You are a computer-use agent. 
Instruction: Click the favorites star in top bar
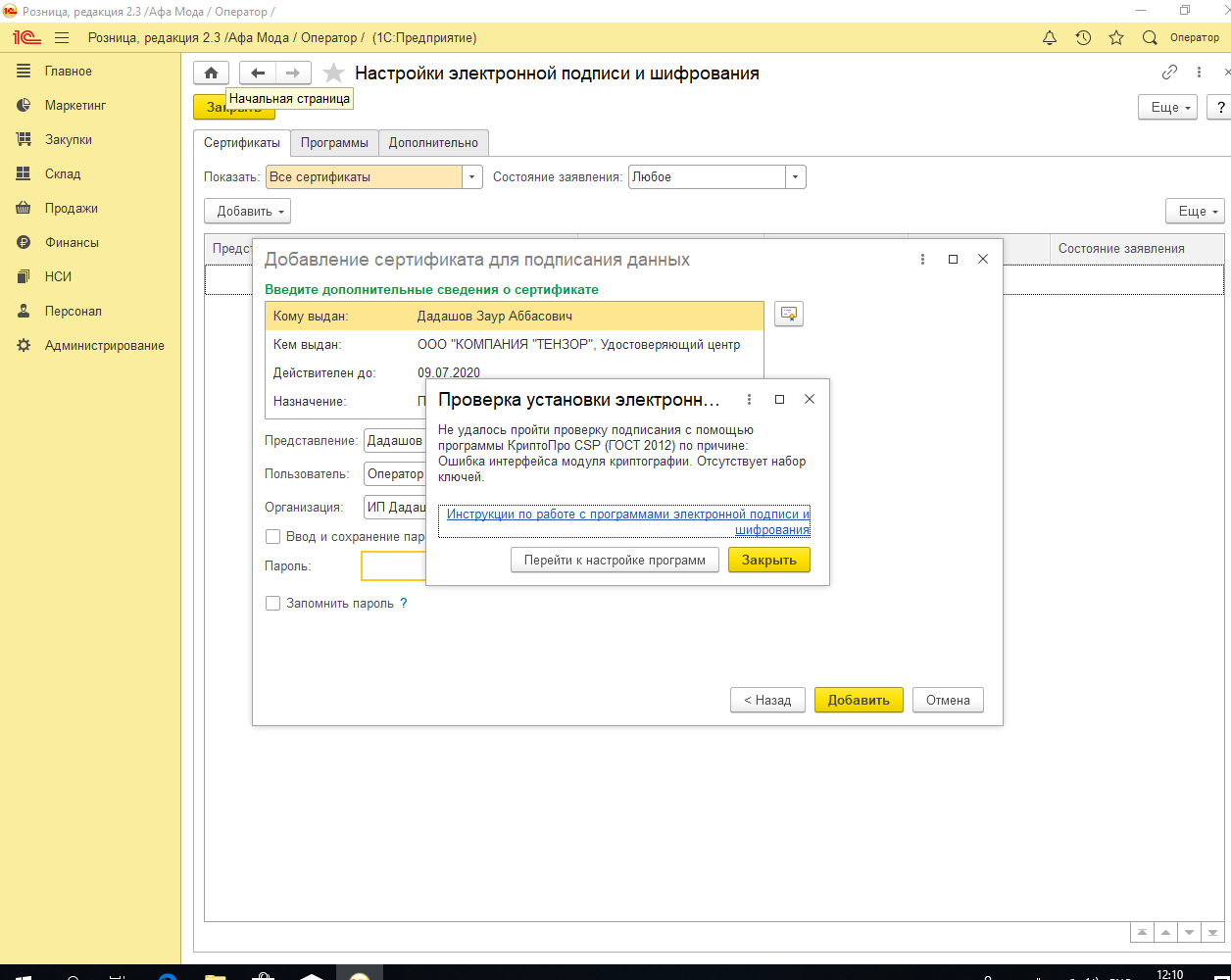(x=1116, y=37)
